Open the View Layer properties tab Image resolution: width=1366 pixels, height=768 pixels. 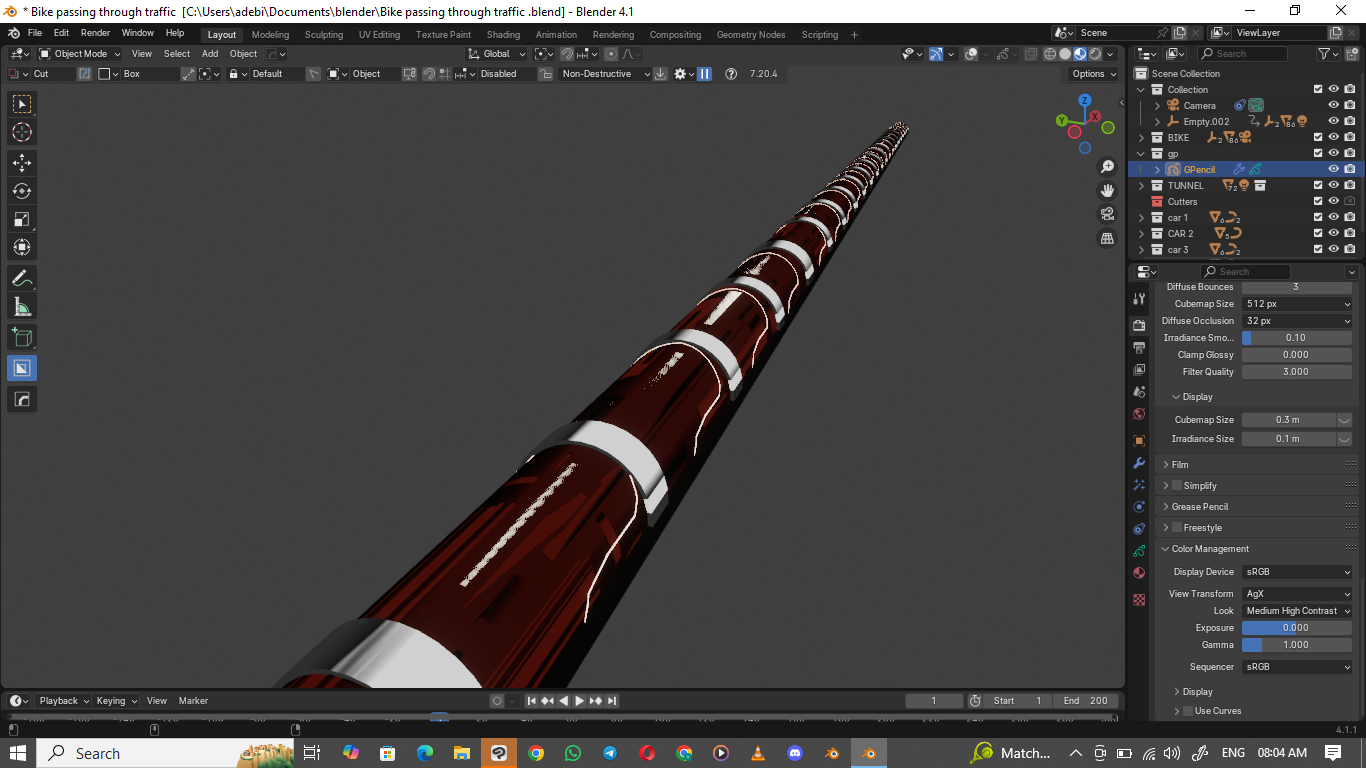[x=1139, y=370]
